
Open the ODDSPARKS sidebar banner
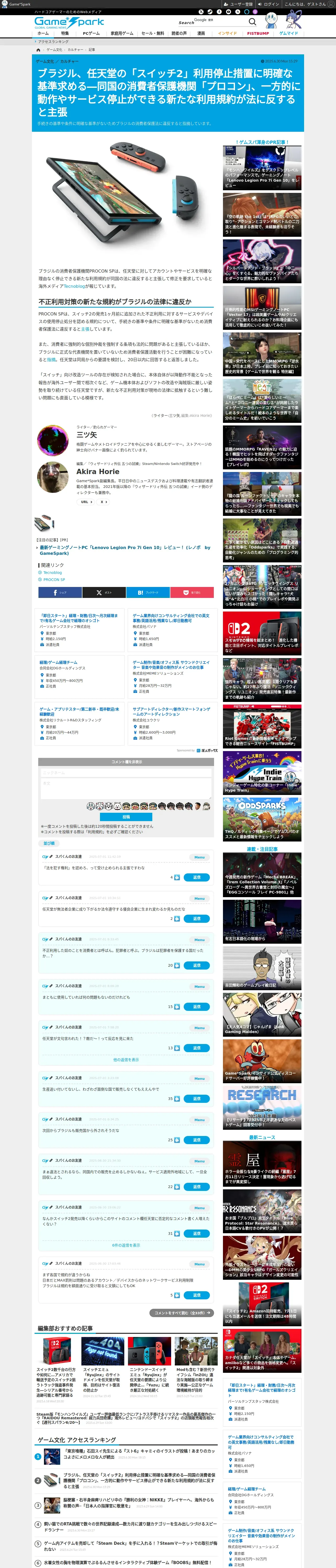[262, 819]
